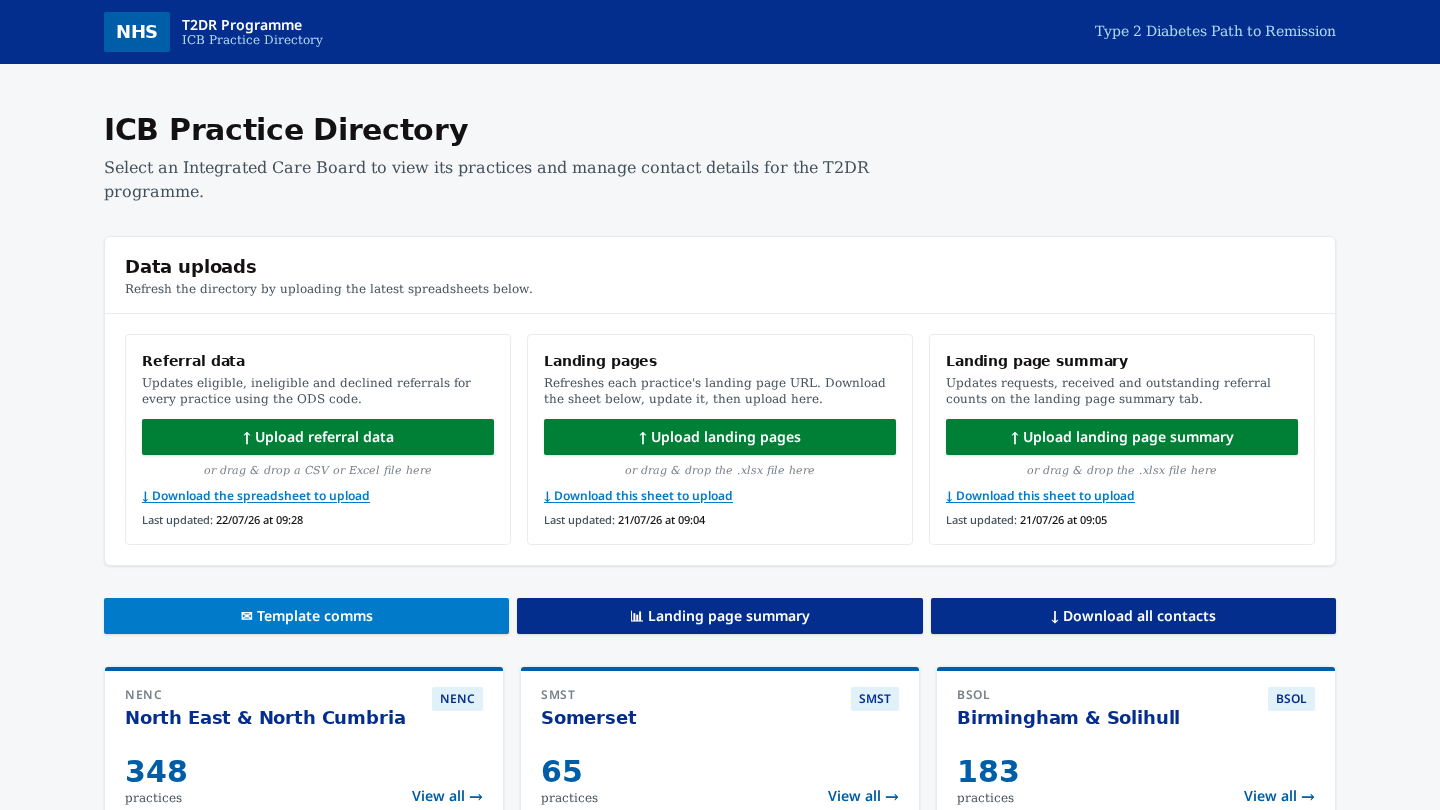Open Template comms with envelope icon
The height and width of the screenshot is (810, 1440).
pos(306,616)
